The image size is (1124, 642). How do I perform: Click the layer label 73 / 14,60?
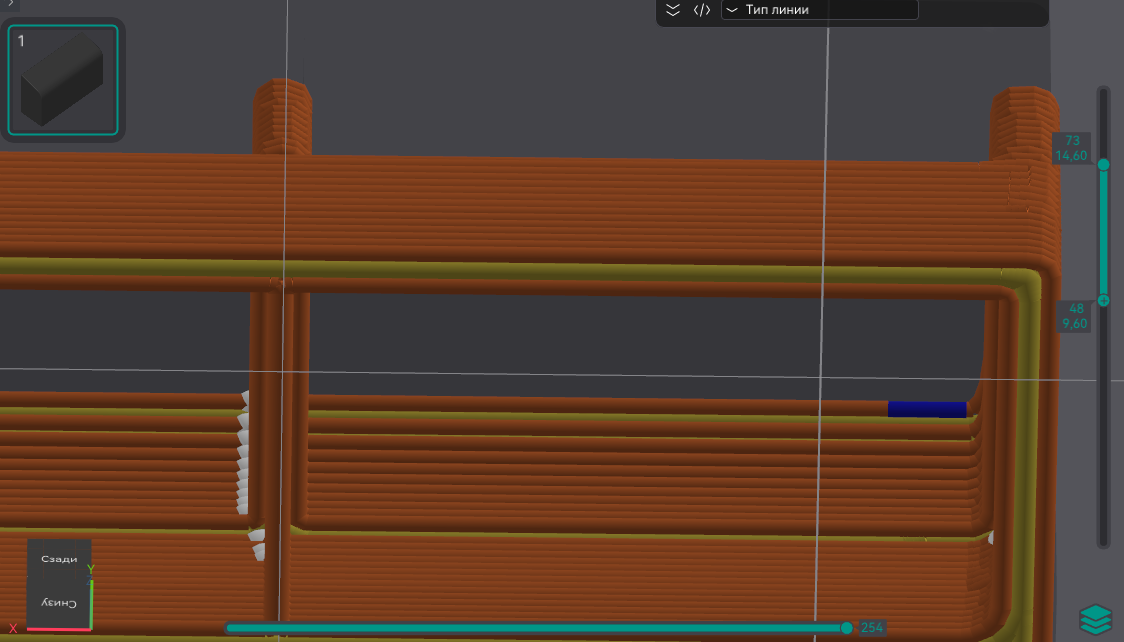pyautogui.click(x=1072, y=148)
